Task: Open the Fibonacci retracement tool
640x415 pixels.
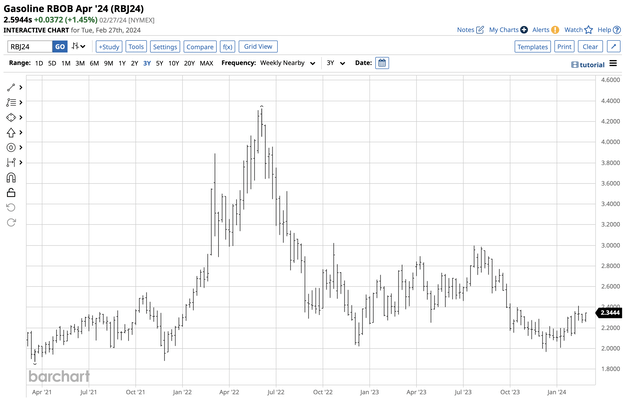Action: coord(11,102)
